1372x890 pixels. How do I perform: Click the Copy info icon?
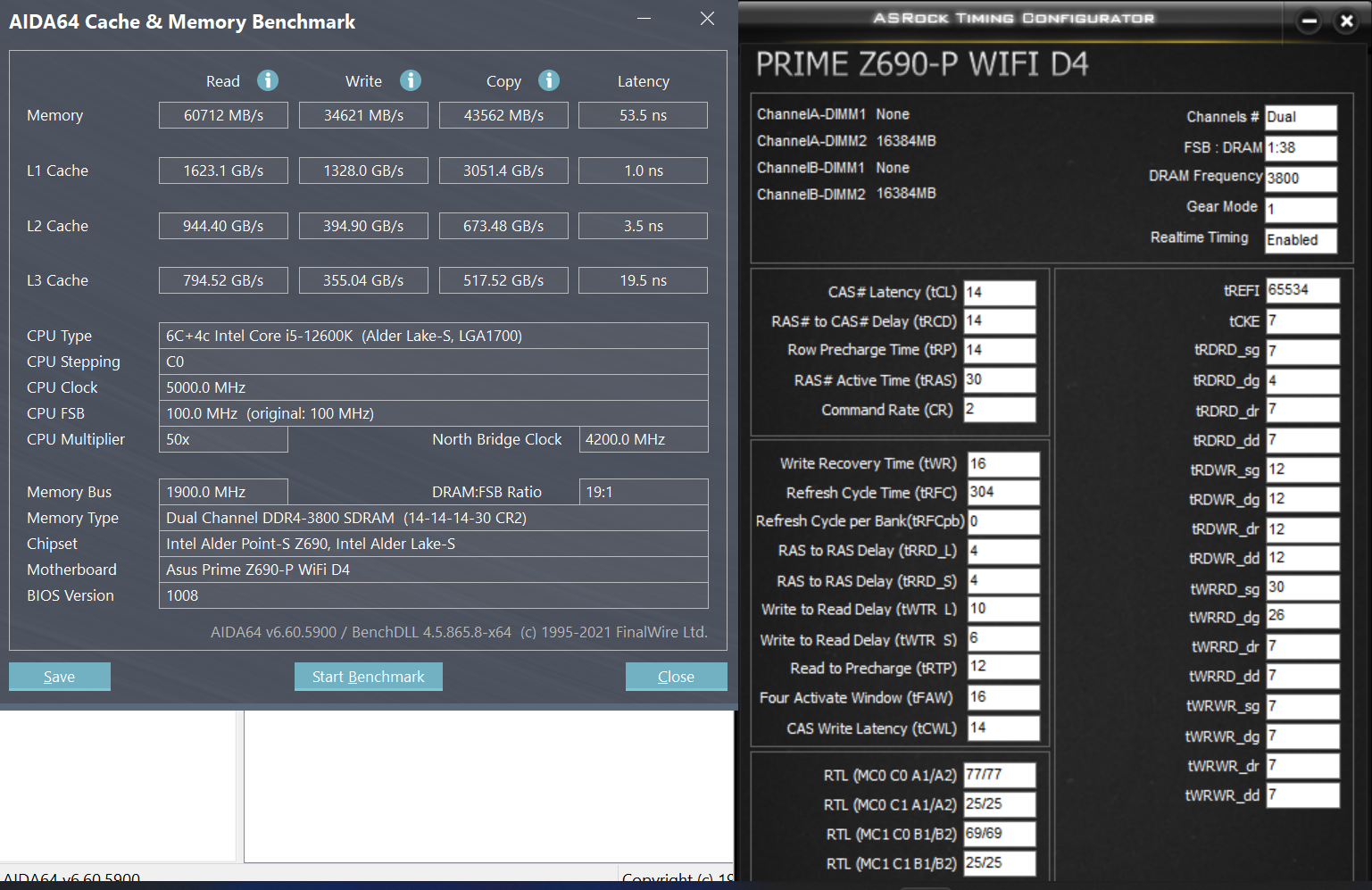click(x=549, y=80)
